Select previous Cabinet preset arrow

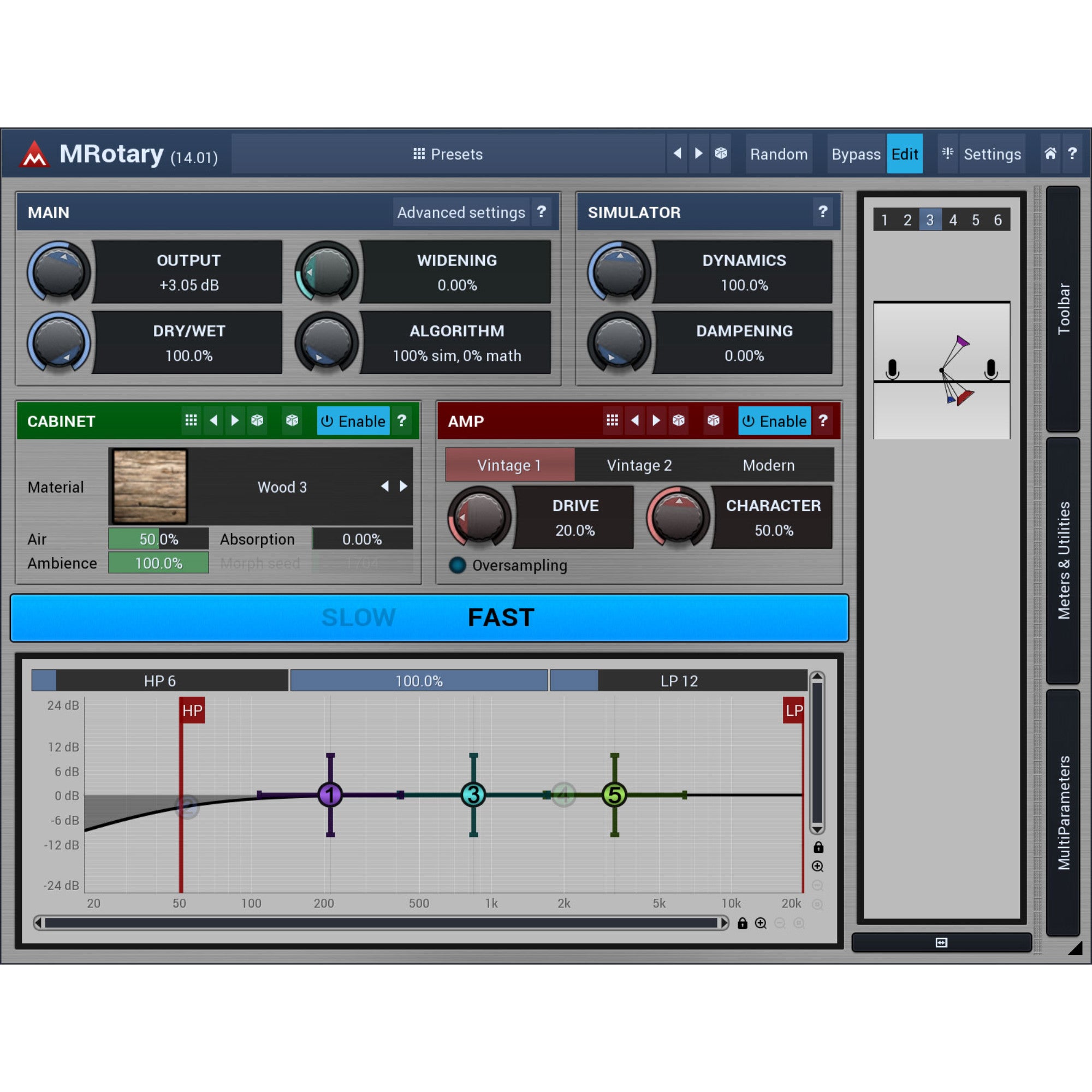coord(213,420)
